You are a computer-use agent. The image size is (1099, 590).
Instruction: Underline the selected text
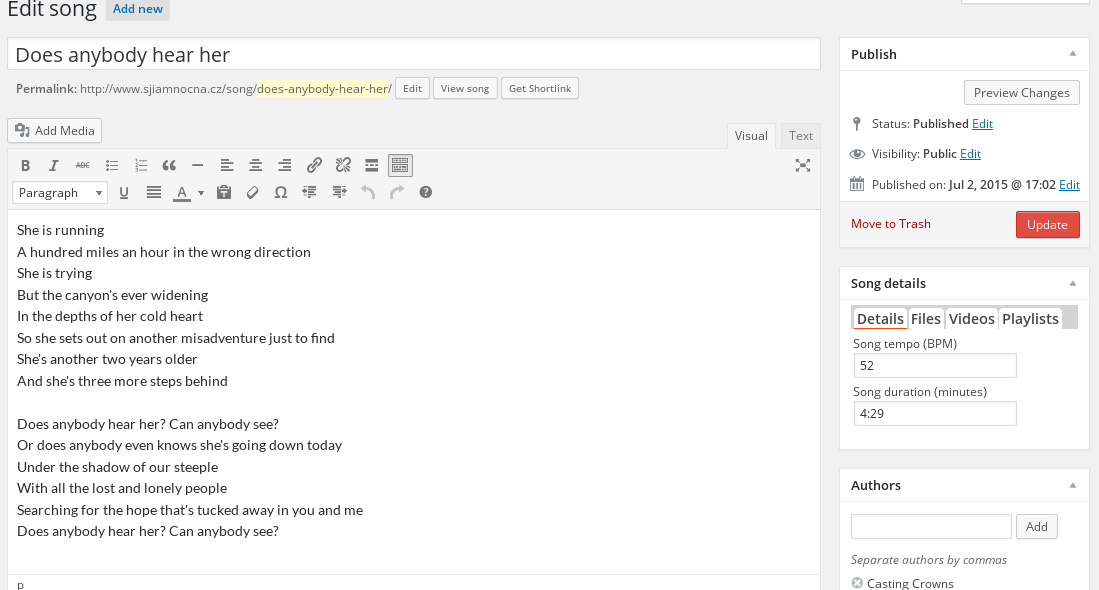pos(124,193)
